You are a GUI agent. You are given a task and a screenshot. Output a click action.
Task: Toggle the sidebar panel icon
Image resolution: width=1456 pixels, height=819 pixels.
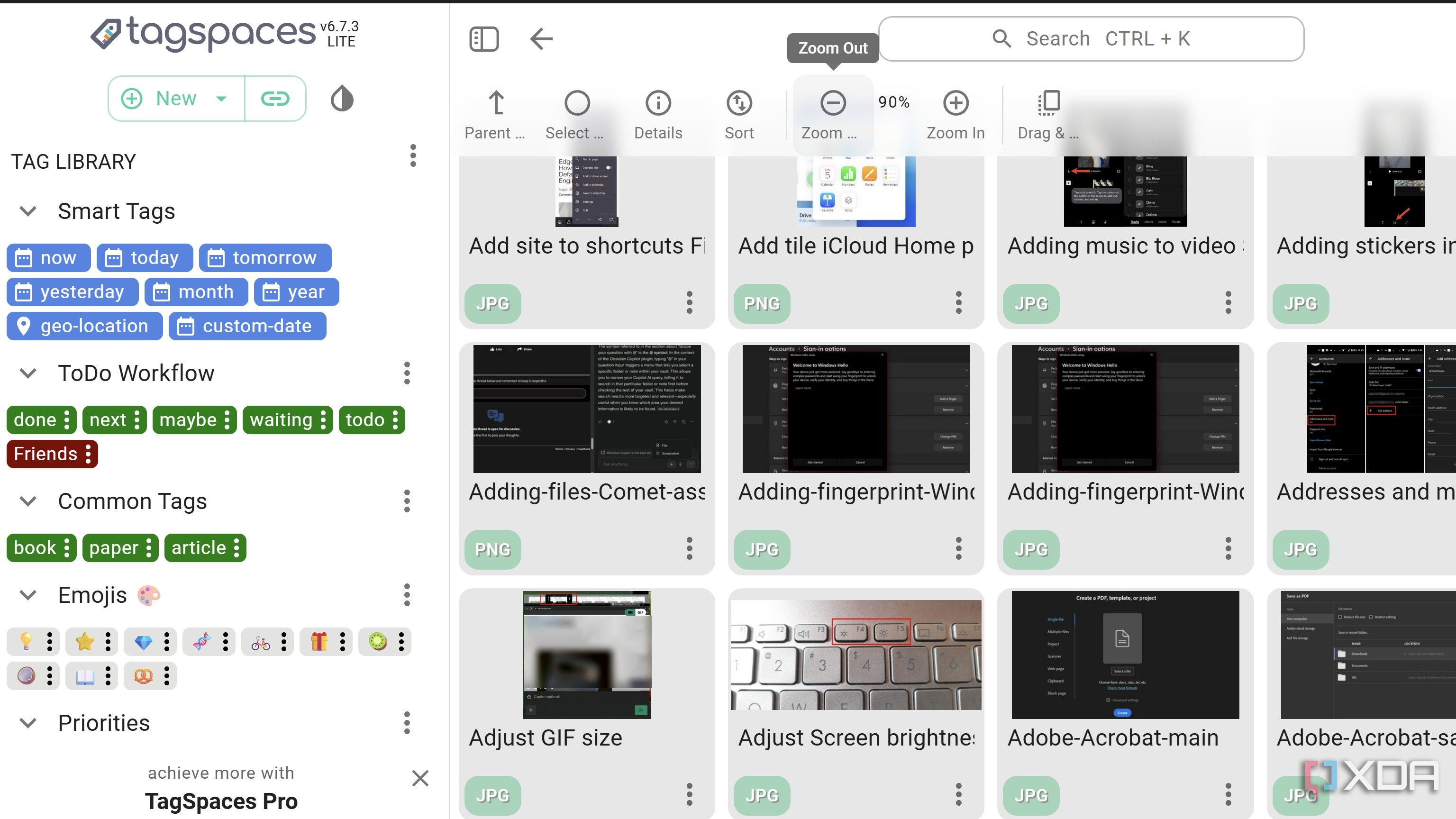click(x=484, y=39)
